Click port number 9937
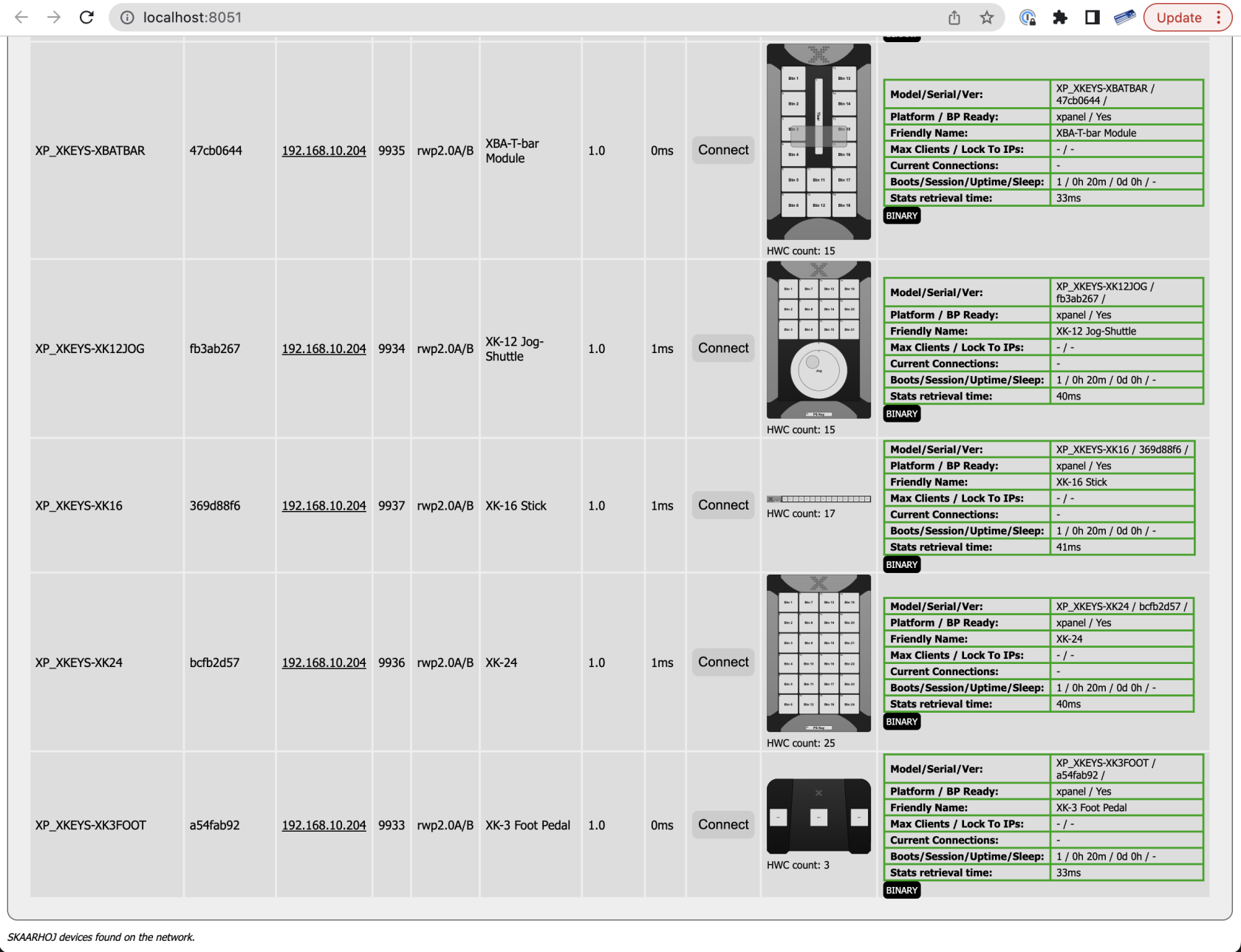Image resolution: width=1241 pixels, height=952 pixels. 392,506
